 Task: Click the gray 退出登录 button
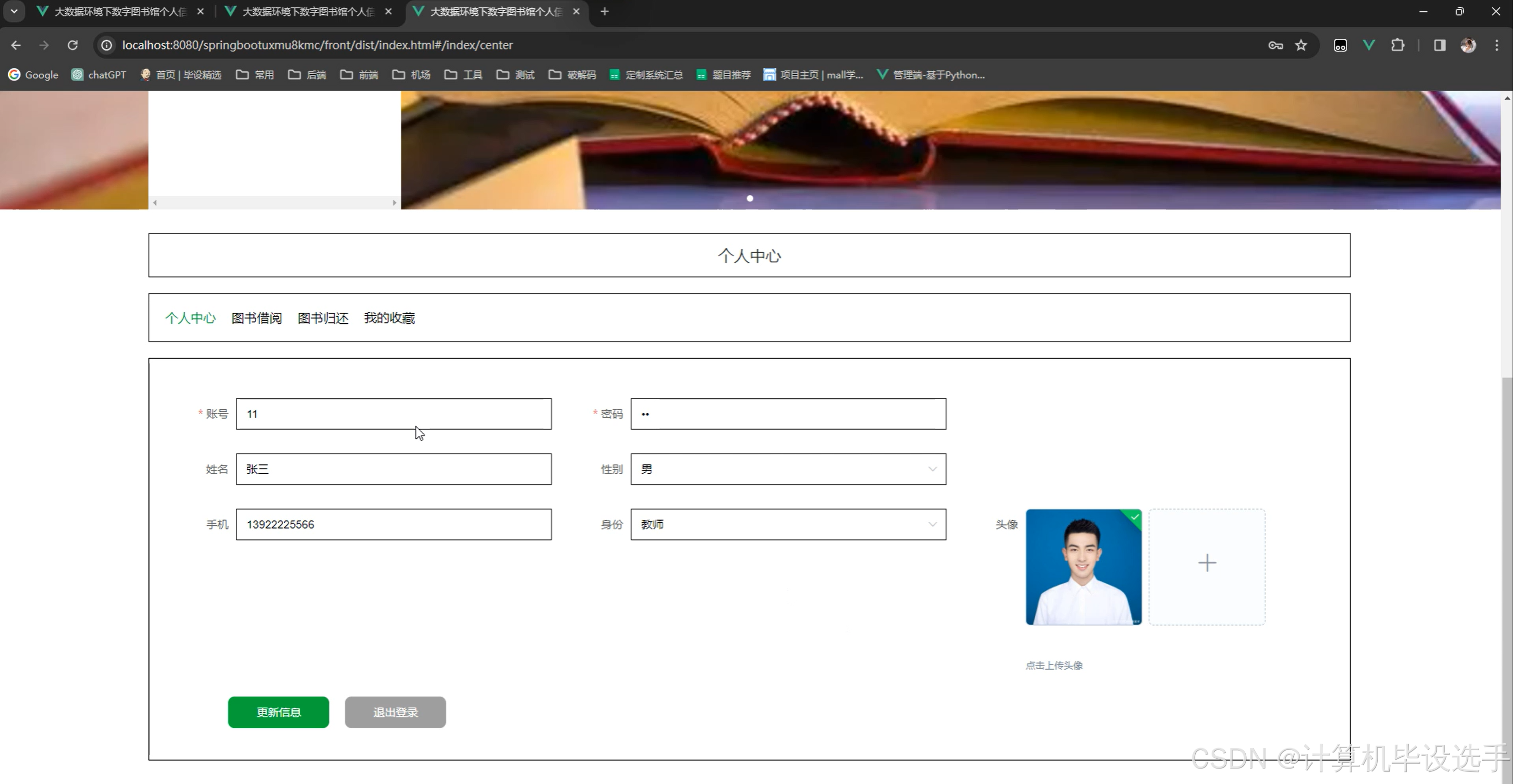395,712
